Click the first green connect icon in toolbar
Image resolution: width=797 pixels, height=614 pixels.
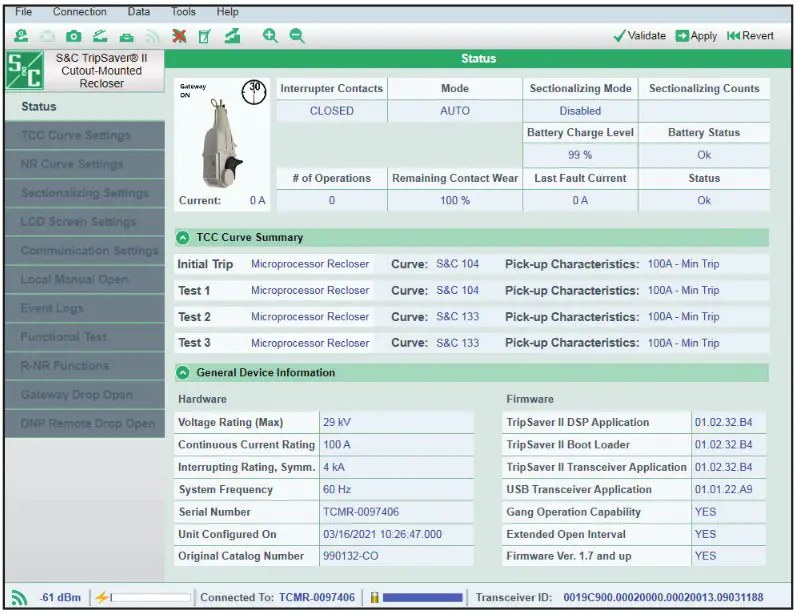21,35
